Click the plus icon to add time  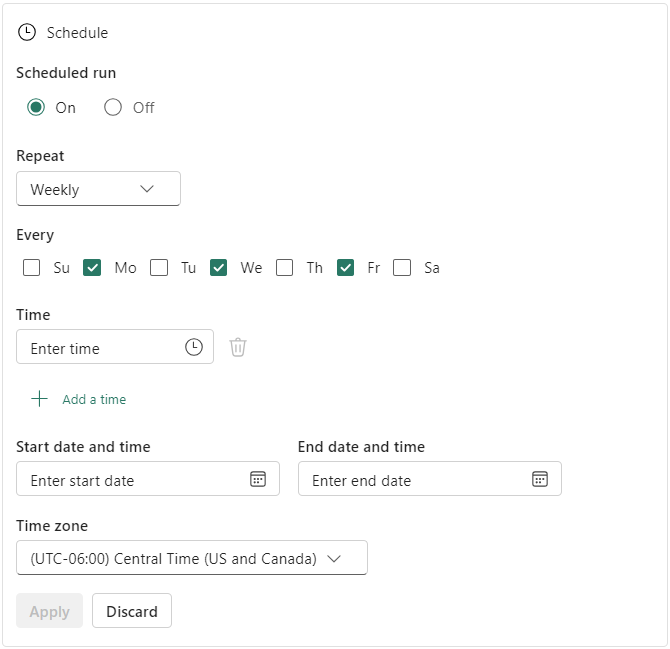[x=39, y=399]
